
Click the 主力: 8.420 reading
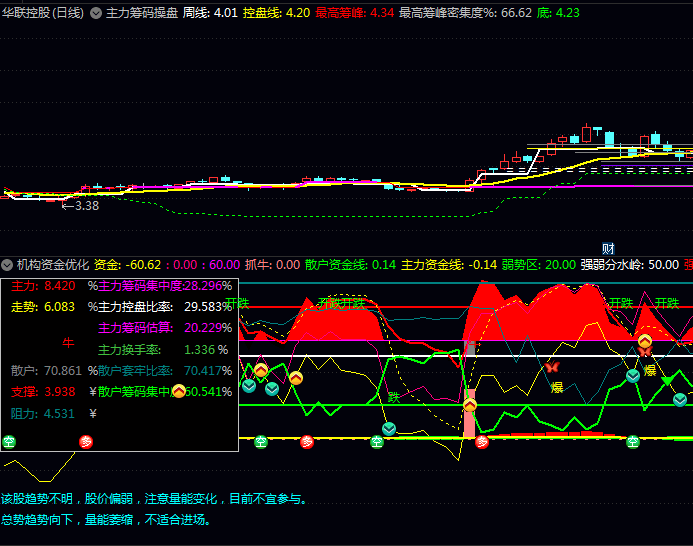click(x=43, y=286)
